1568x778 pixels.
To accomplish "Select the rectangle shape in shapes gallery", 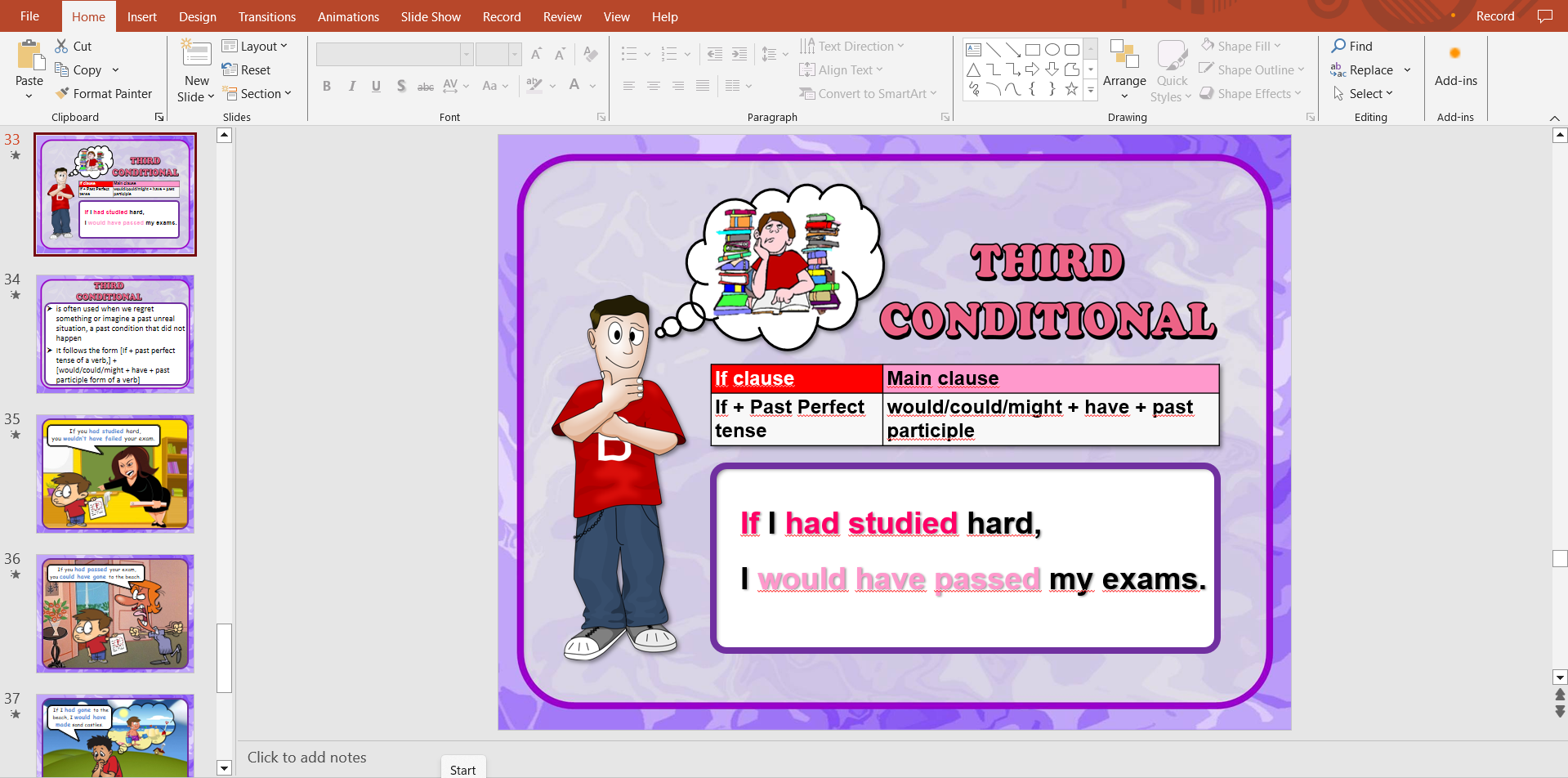I will 1033,50.
